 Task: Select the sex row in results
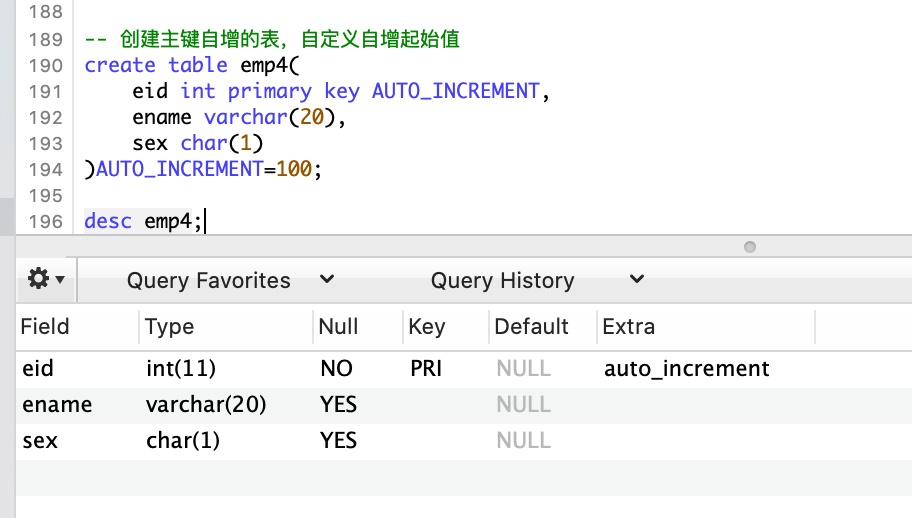[x=464, y=441]
